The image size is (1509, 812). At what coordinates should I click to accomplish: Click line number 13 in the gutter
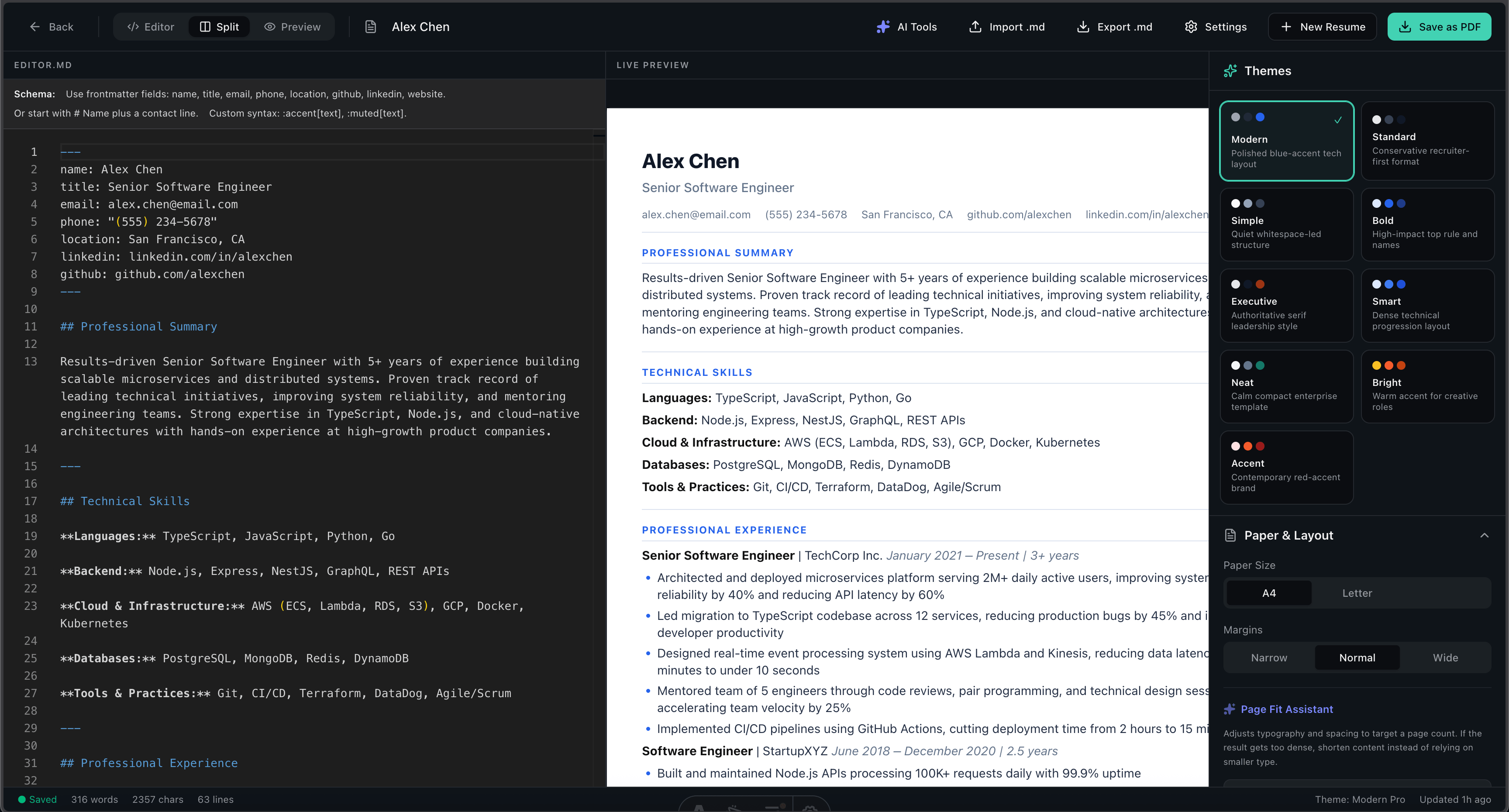point(31,361)
